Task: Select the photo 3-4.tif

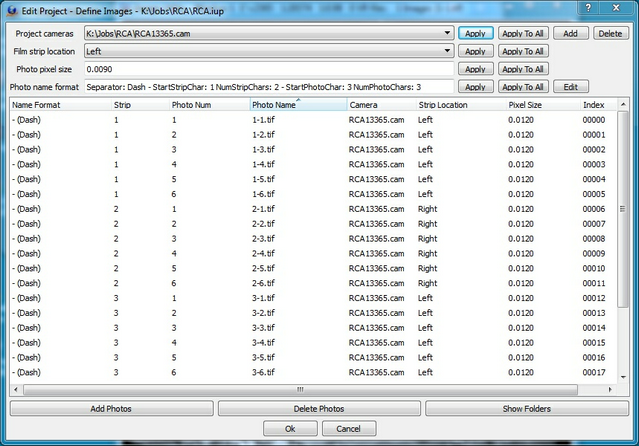Action: click(x=263, y=342)
